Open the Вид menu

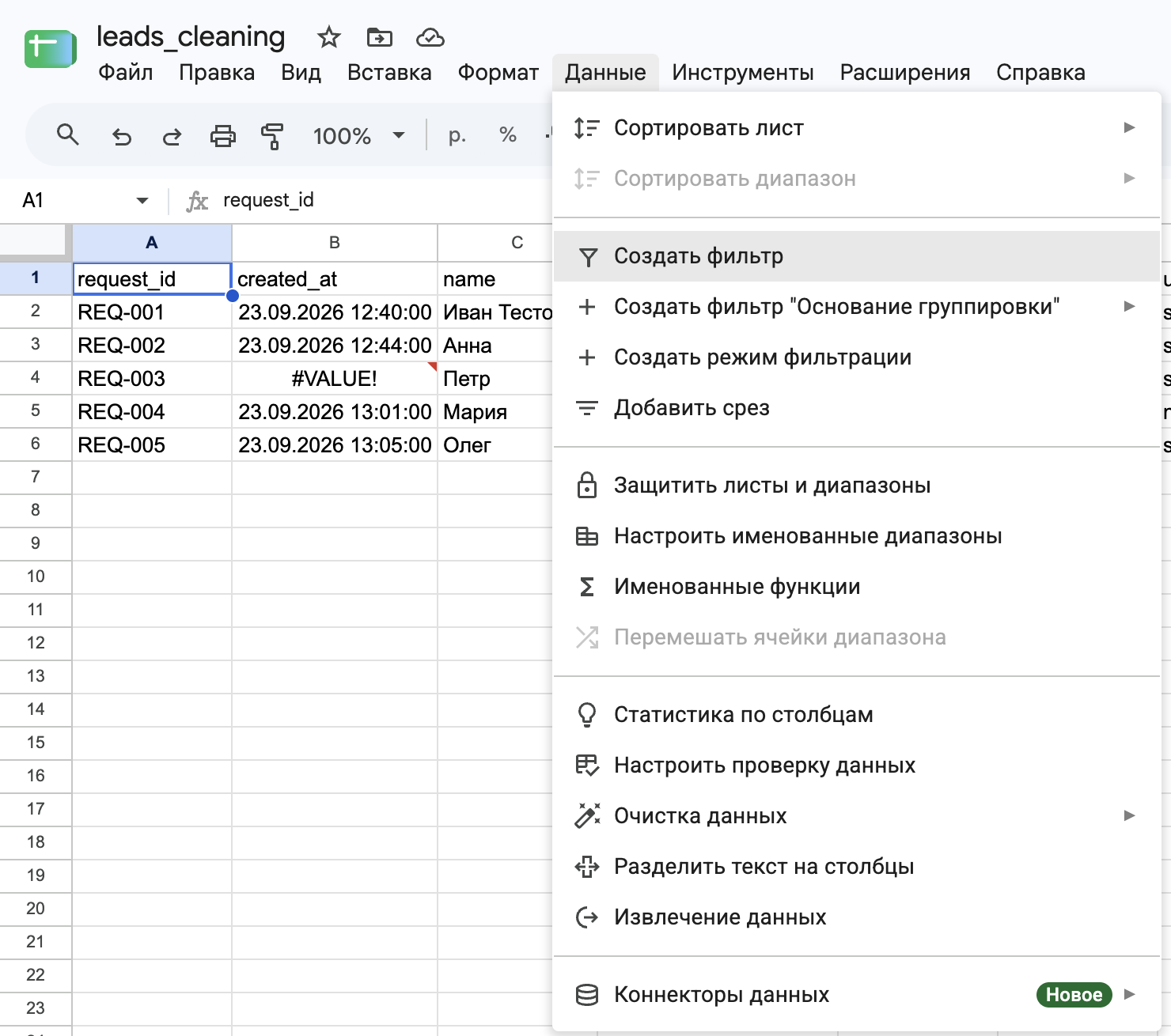301,73
